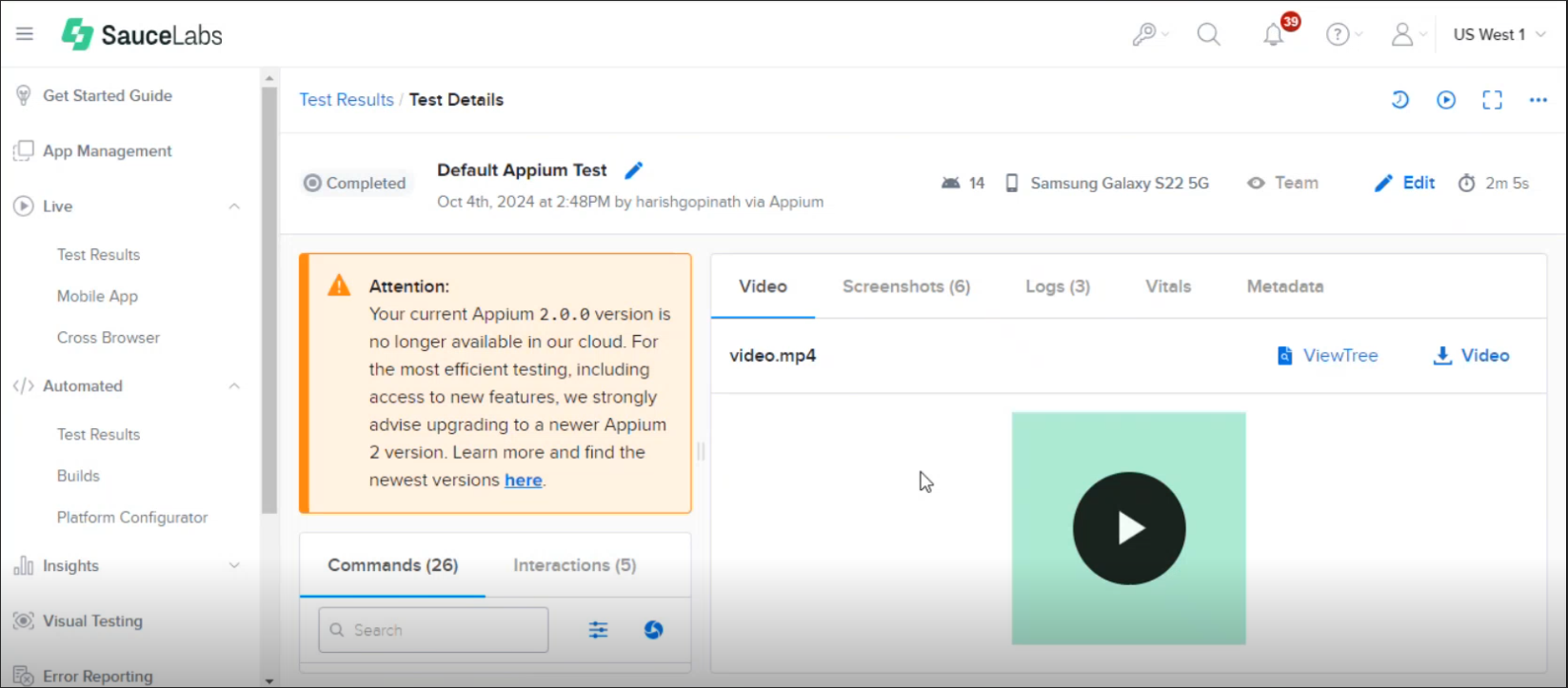1568x688 pixels.
Task: Click the Samsung Galaxy S22 5G device icon
Action: coord(1012,183)
